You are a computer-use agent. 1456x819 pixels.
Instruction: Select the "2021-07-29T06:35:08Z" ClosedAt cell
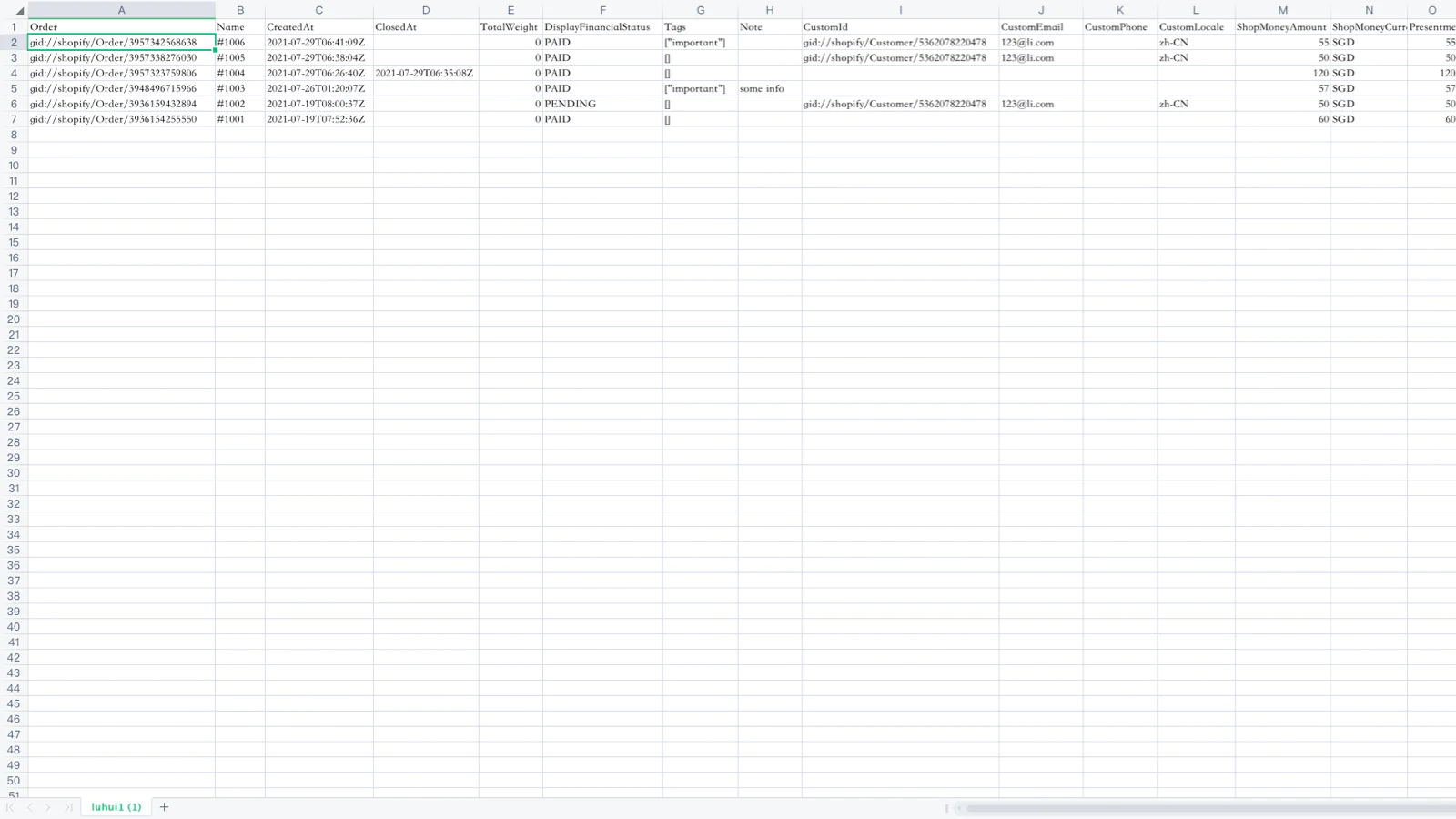point(426,73)
